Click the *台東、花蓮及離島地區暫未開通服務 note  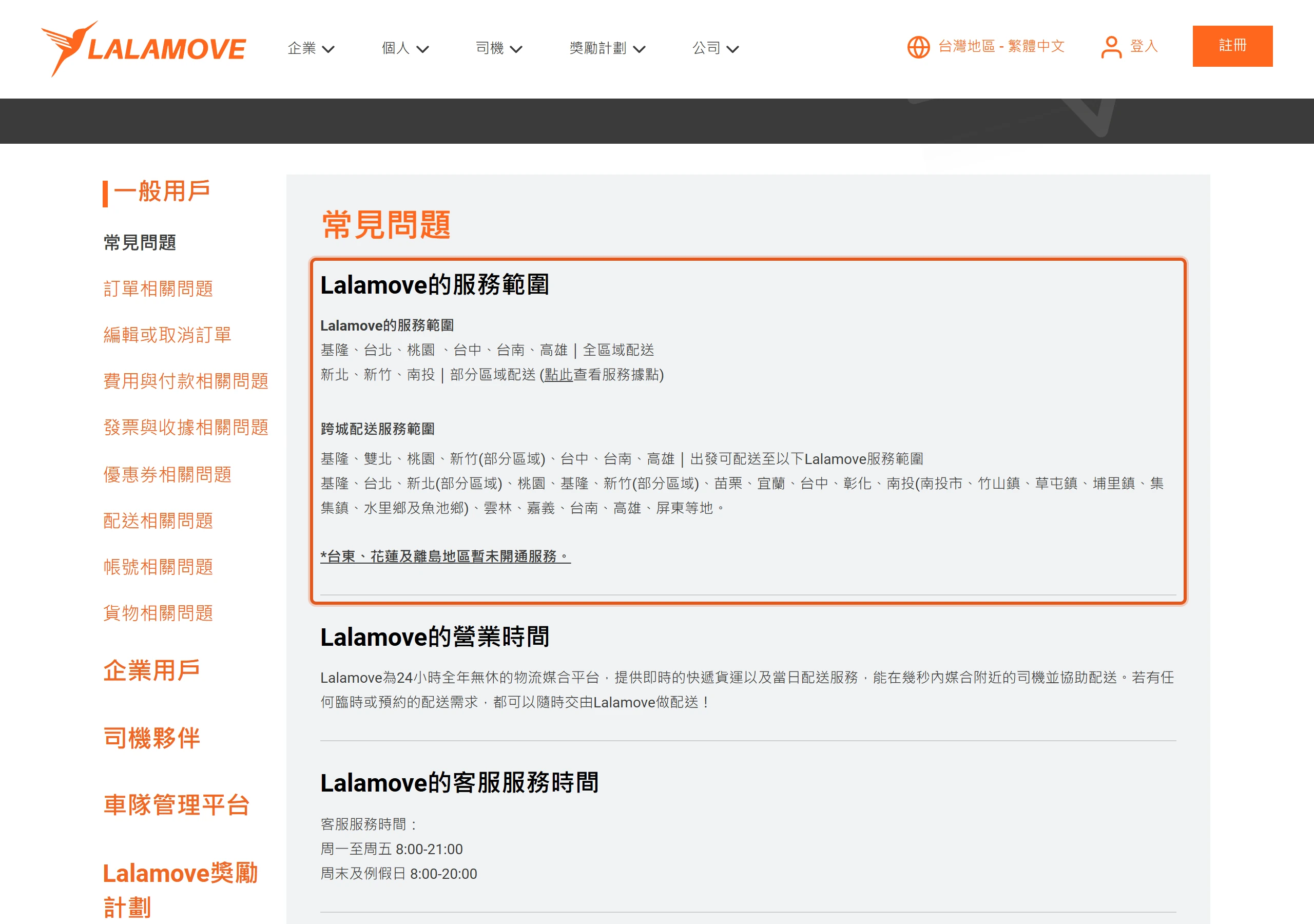[x=445, y=556]
